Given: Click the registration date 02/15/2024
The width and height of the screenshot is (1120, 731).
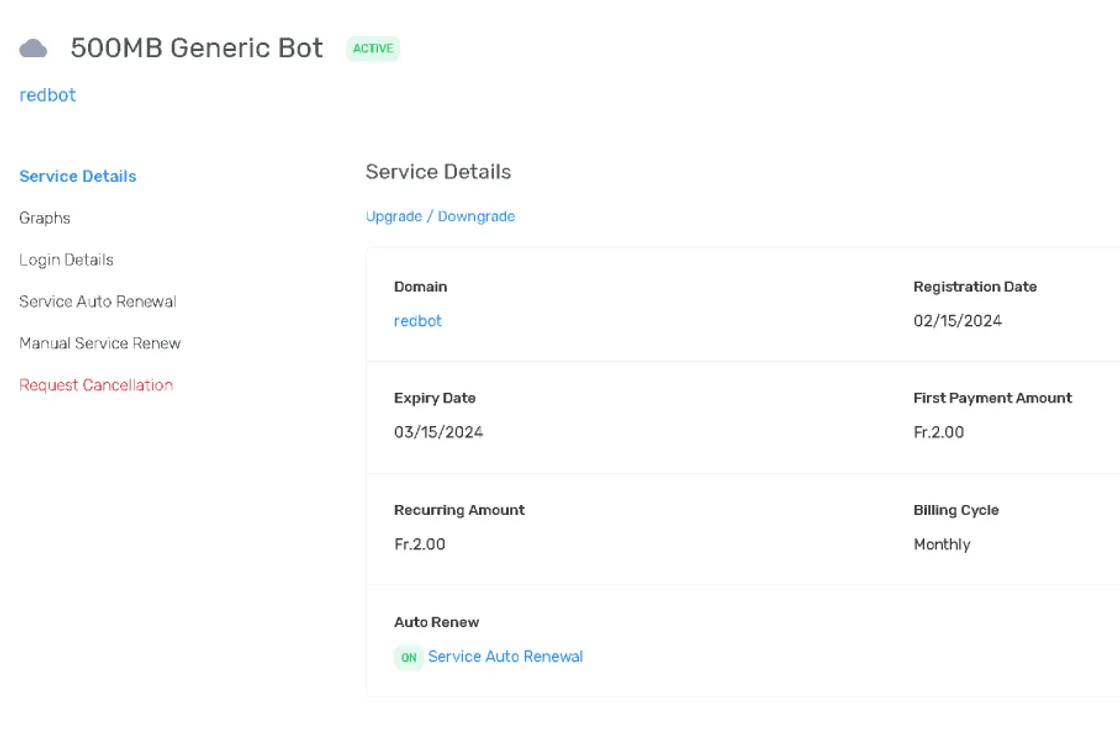Looking at the screenshot, I should [x=957, y=321].
